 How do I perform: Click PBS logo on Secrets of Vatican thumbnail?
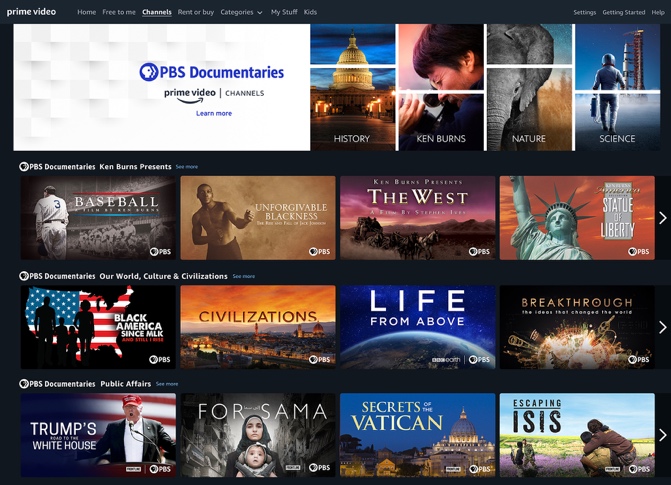(480, 469)
